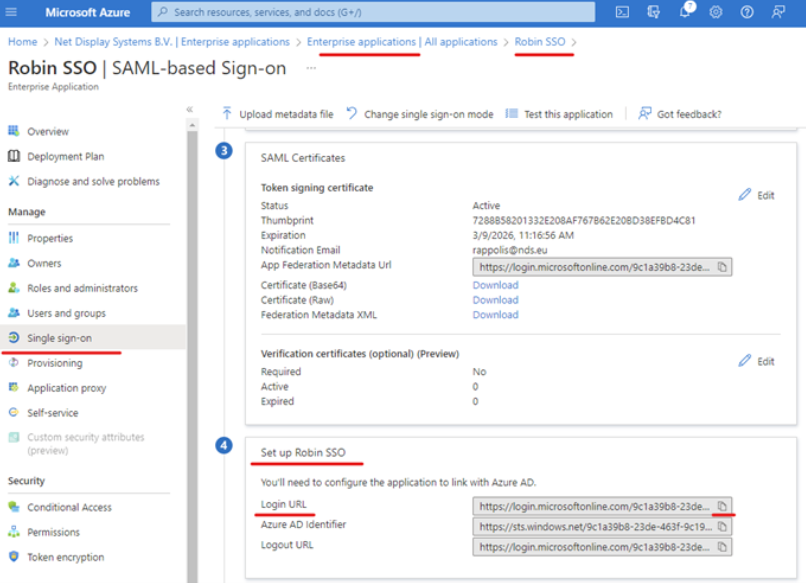
Task: Click in the Azure search resources box
Action: (x=373, y=12)
